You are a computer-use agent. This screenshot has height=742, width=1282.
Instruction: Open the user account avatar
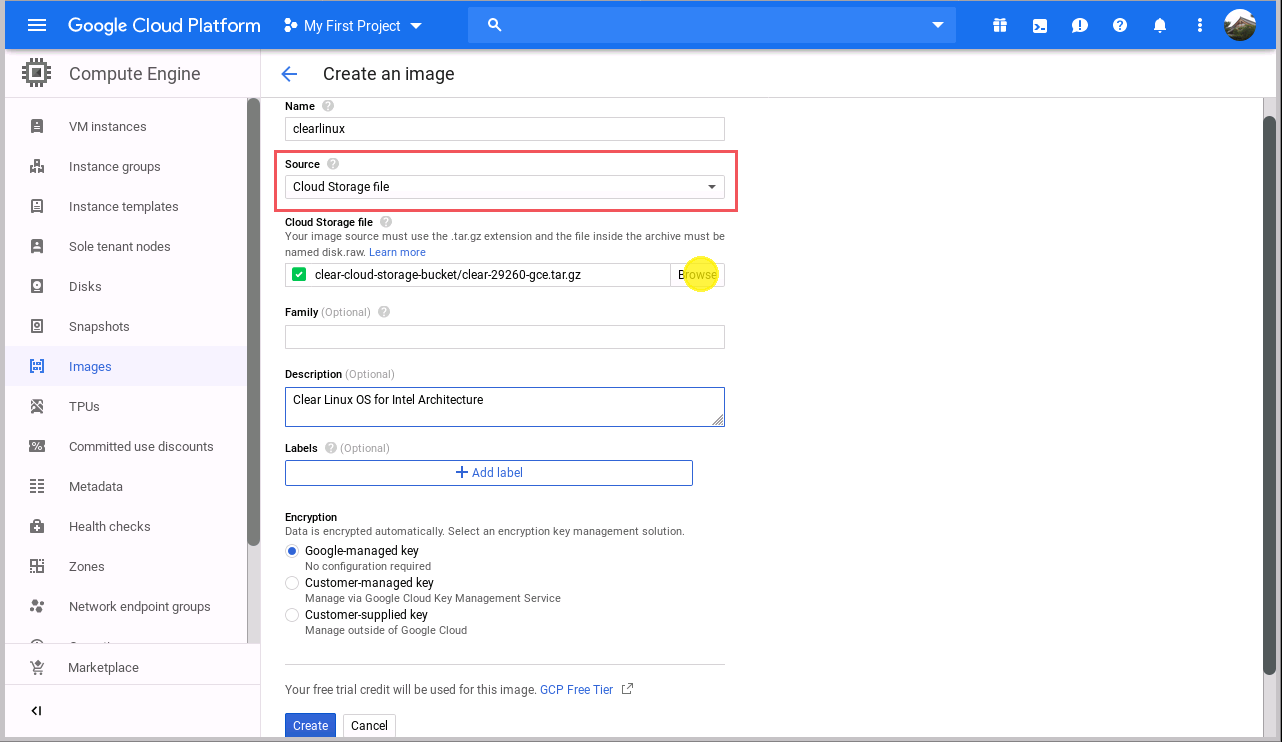click(x=1240, y=25)
